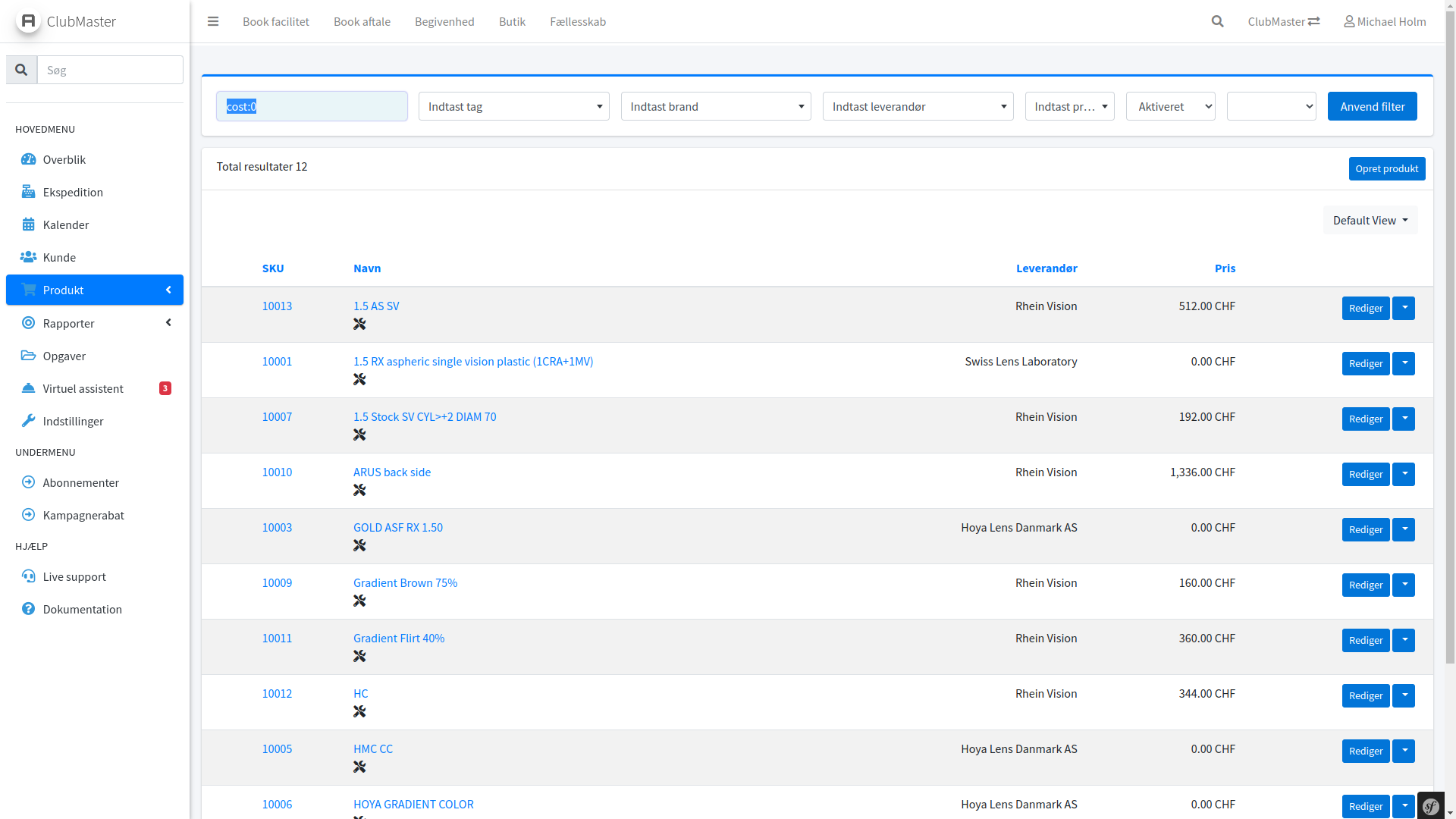
Task: Open the Indtast tag dropdown
Action: pyautogui.click(x=513, y=106)
